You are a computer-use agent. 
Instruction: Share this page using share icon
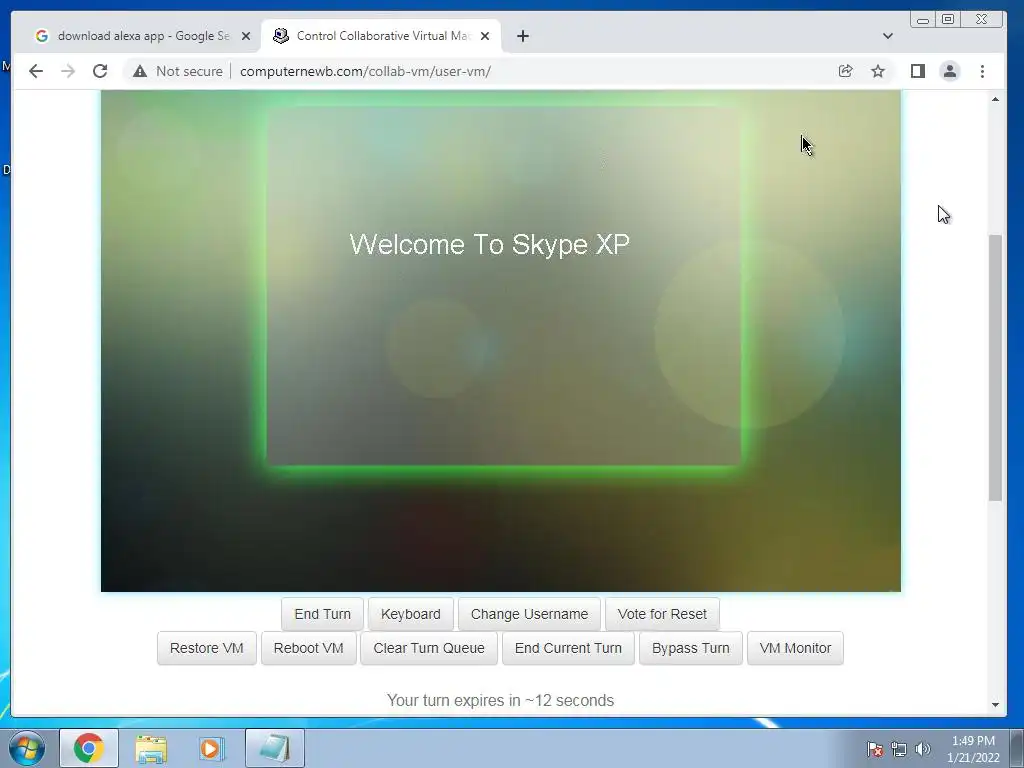click(846, 71)
